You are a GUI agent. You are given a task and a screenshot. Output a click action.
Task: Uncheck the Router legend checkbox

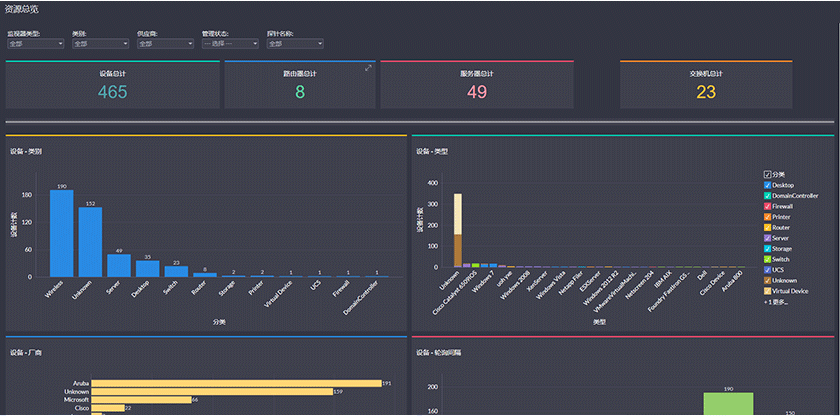(767, 227)
